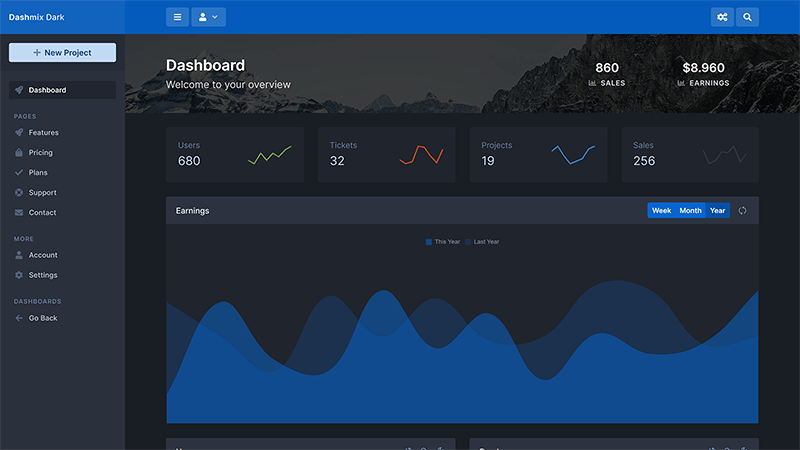Click the Tickets orange sparkline chart
This screenshot has width=800, height=450.
tap(421, 155)
